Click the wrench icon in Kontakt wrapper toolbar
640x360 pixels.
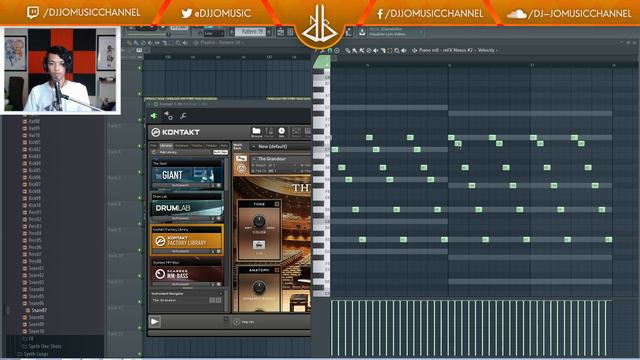[183, 116]
